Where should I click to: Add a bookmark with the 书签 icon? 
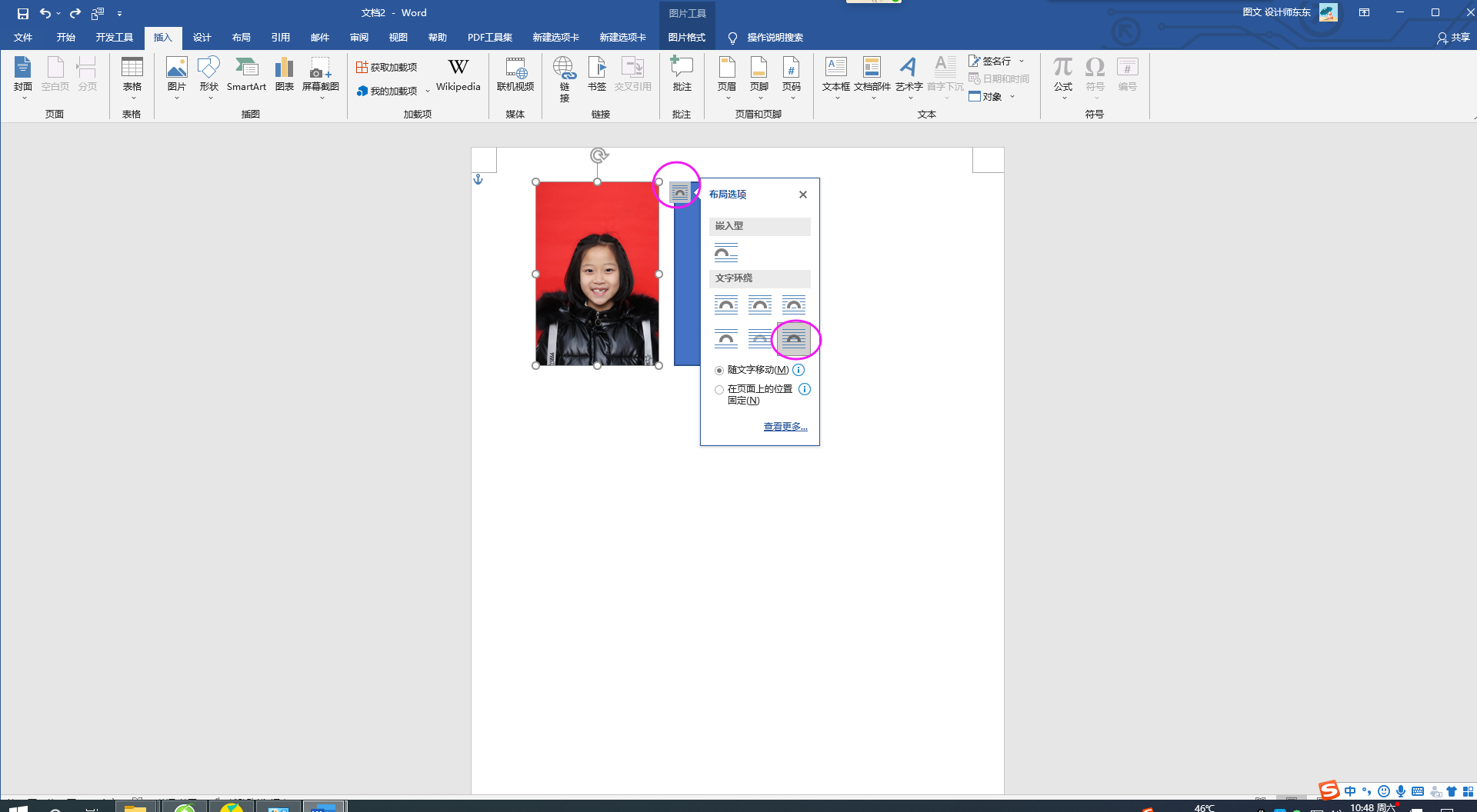tap(597, 74)
